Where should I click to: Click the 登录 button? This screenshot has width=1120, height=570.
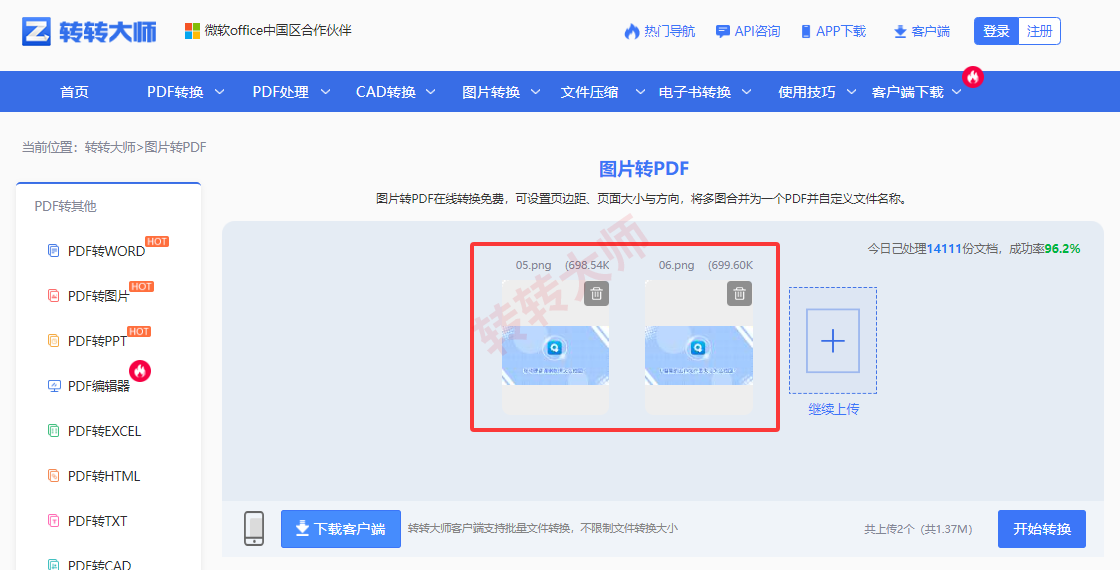[996, 31]
